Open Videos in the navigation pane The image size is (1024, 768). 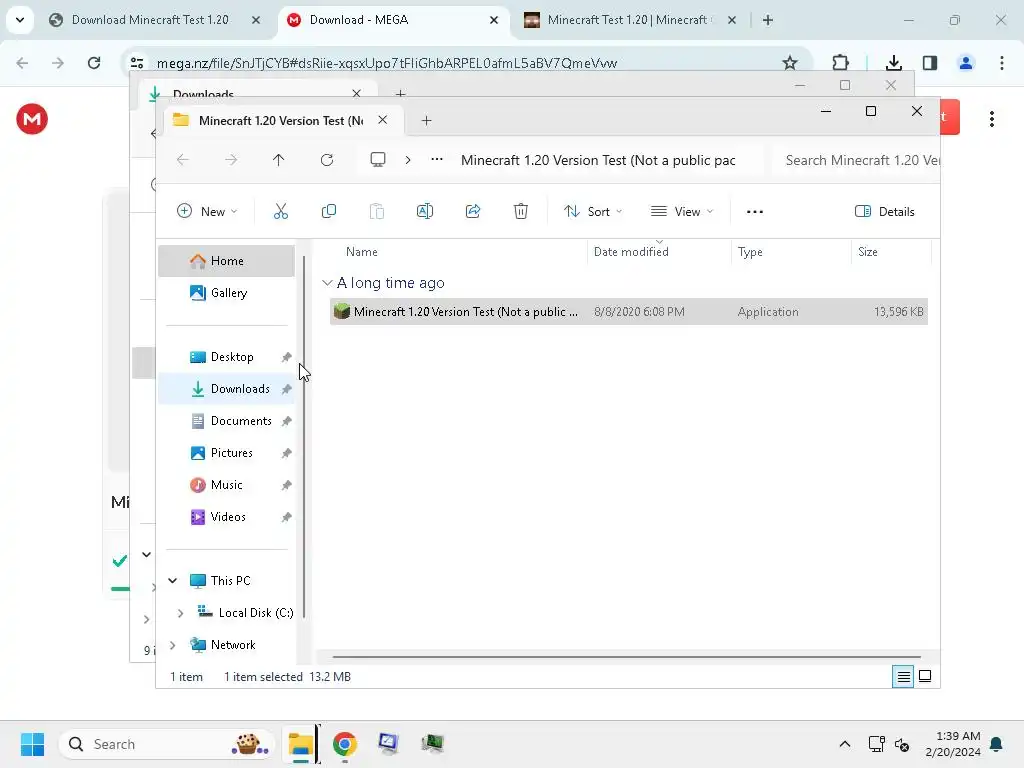227,517
